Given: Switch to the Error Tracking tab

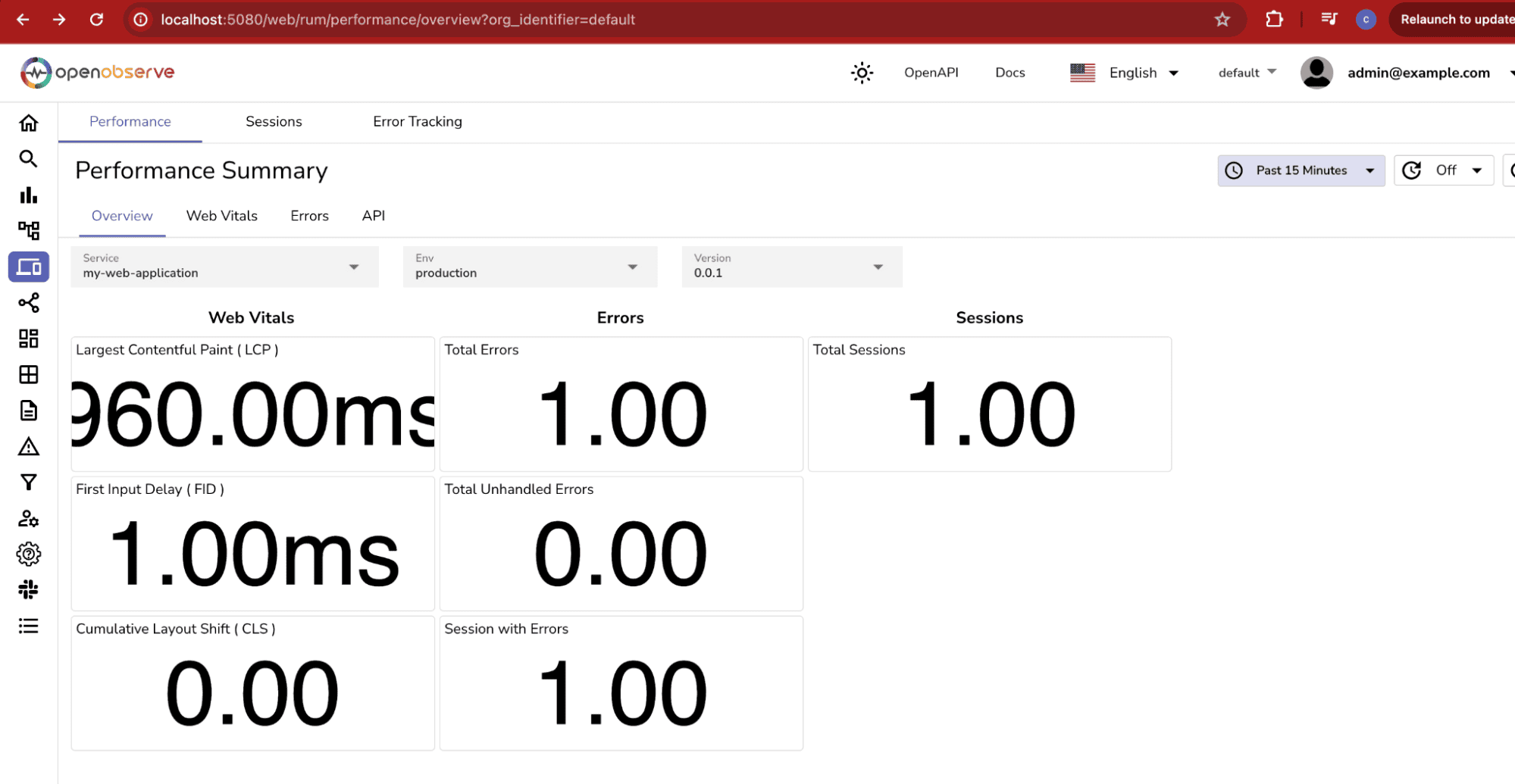Looking at the screenshot, I should [417, 121].
